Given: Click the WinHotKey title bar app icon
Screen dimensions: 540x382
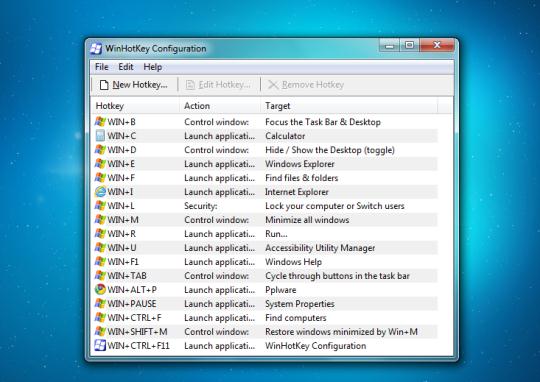Looking at the screenshot, I should click(x=96, y=49).
